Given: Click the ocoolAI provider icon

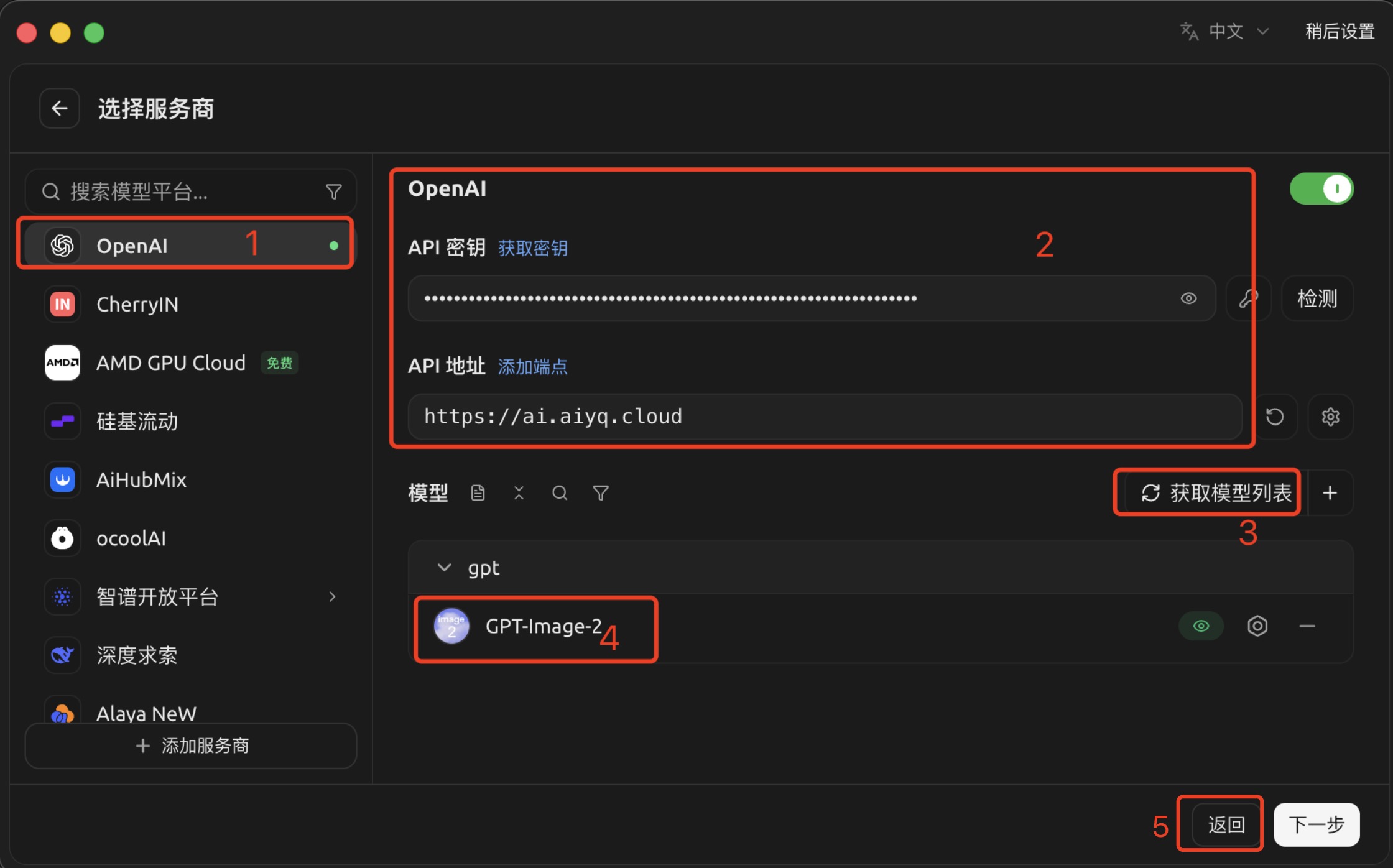Looking at the screenshot, I should (x=62, y=538).
